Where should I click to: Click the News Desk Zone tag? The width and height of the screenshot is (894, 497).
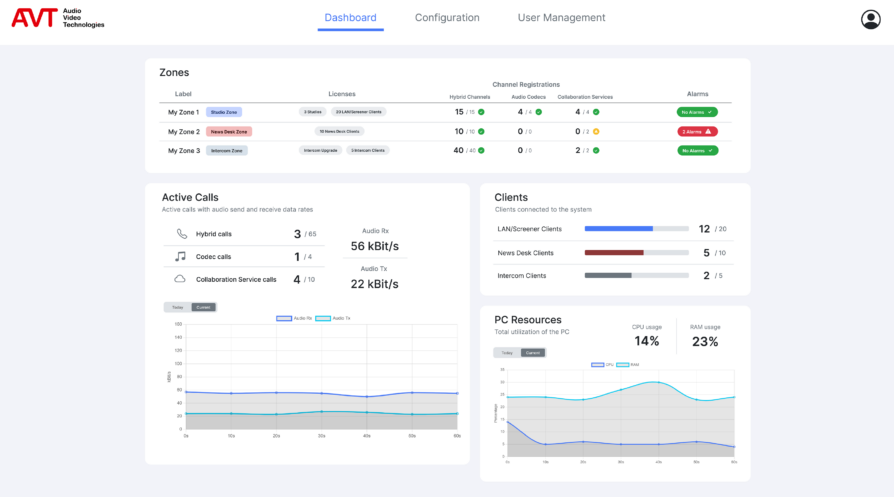tap(229, 132)
